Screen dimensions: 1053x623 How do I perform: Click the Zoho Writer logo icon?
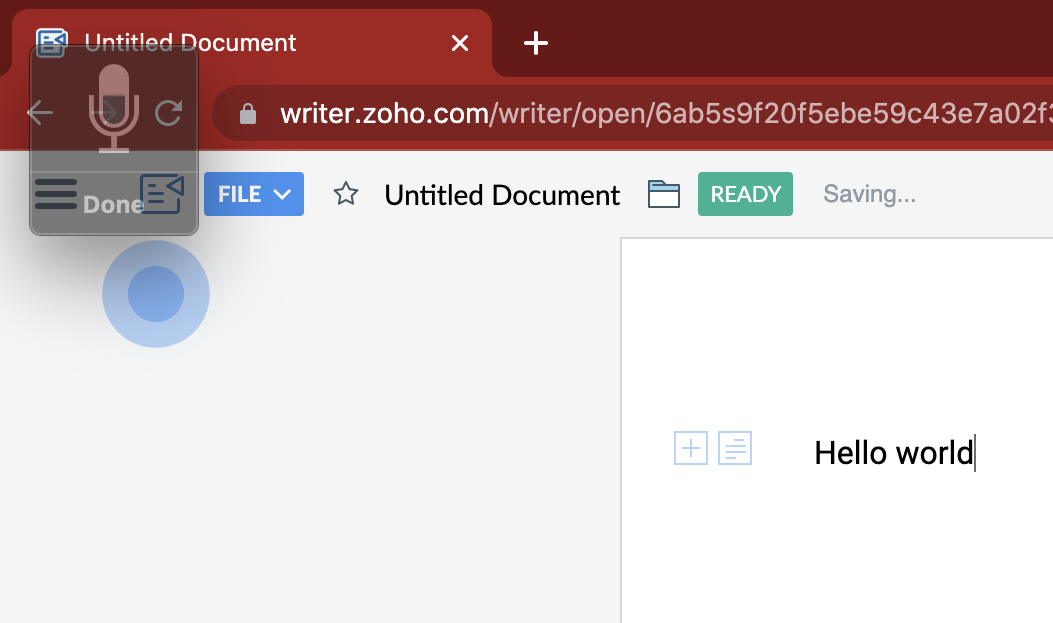click(162, 194)
